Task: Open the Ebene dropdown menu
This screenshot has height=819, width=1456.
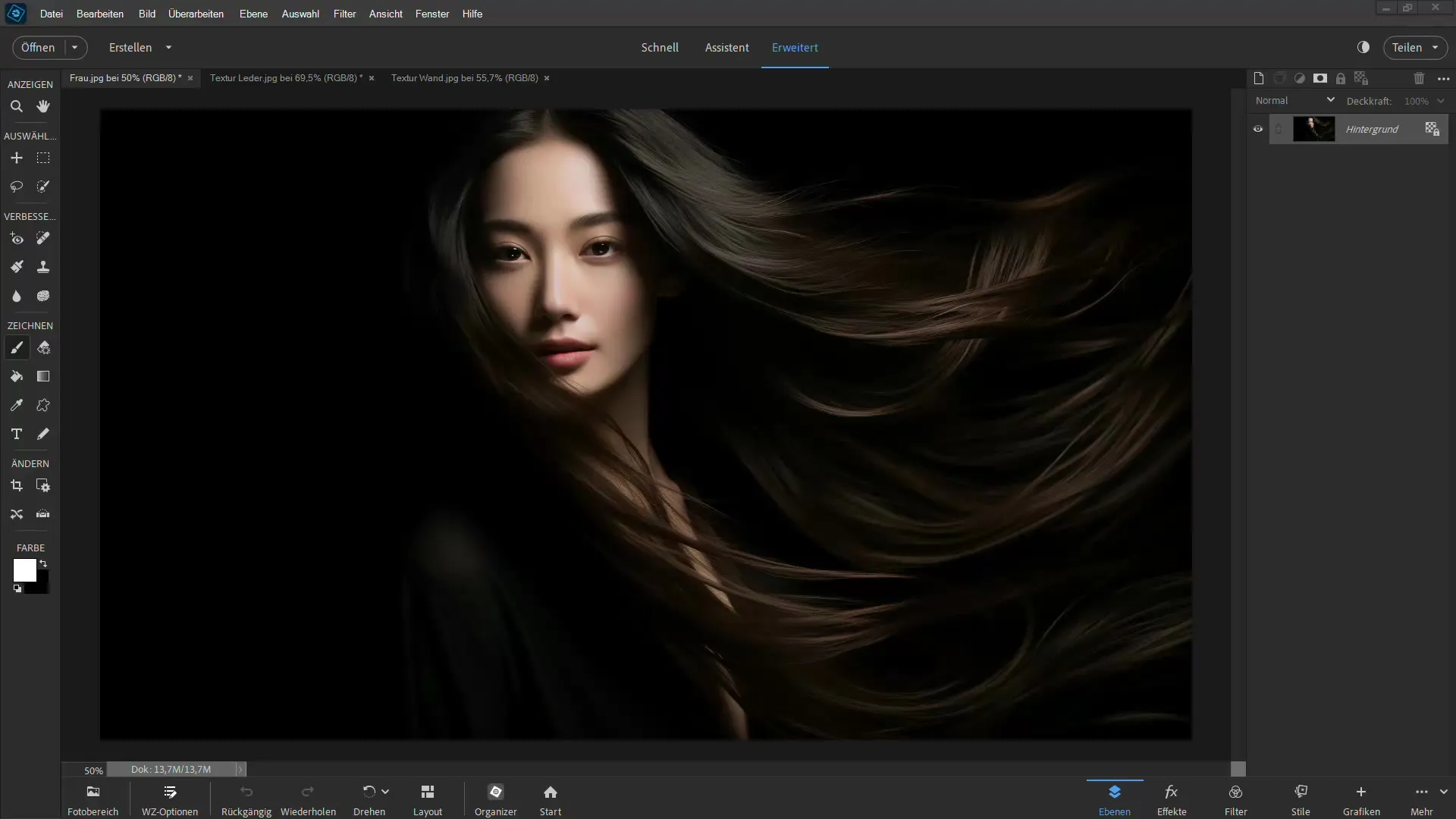Action: [253, 13]
